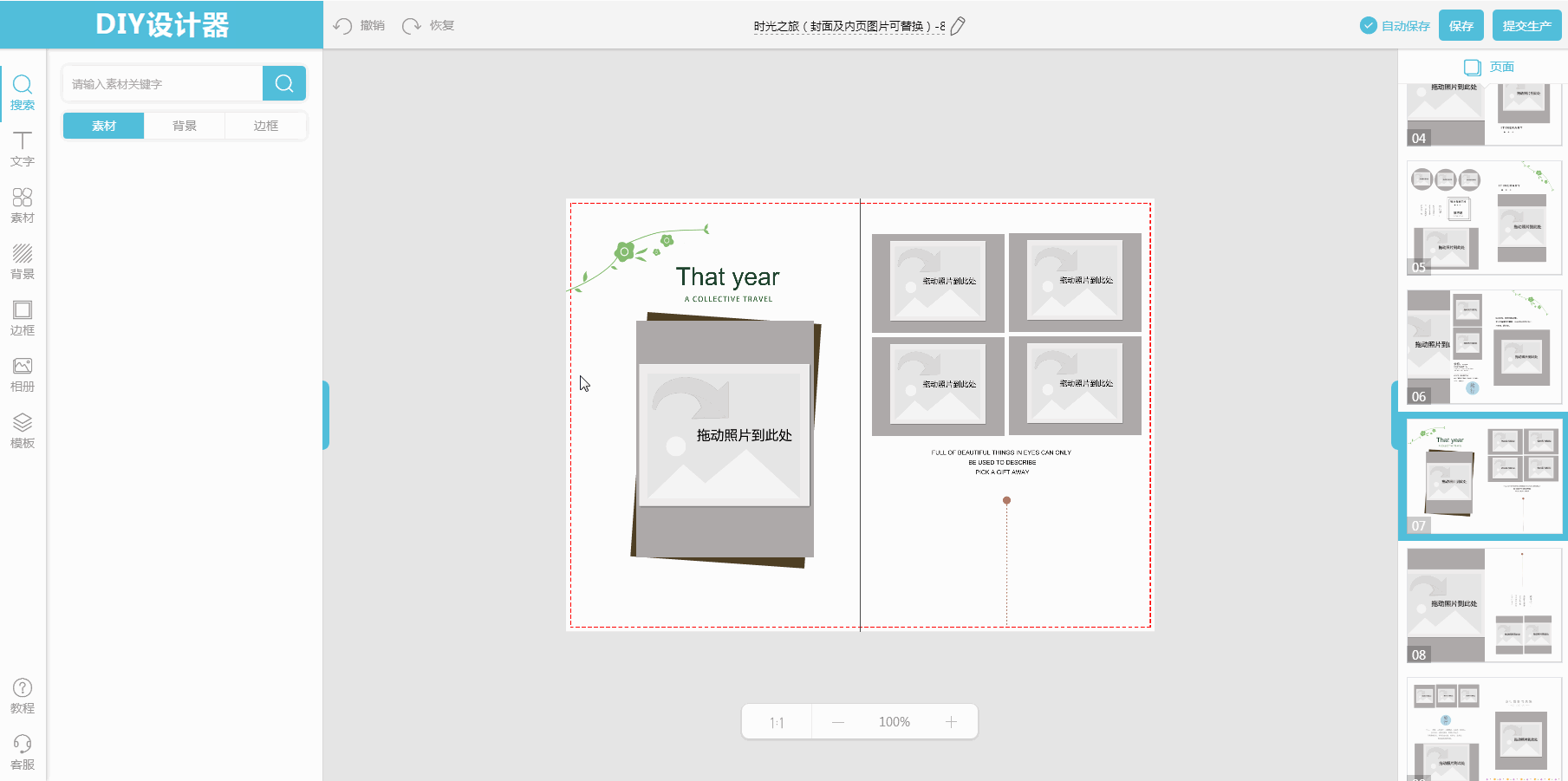Image resolution: width=1568 pixels, height=781 pixels.
Task: Open the 文字 text tool
Action: tap(23, 149)
